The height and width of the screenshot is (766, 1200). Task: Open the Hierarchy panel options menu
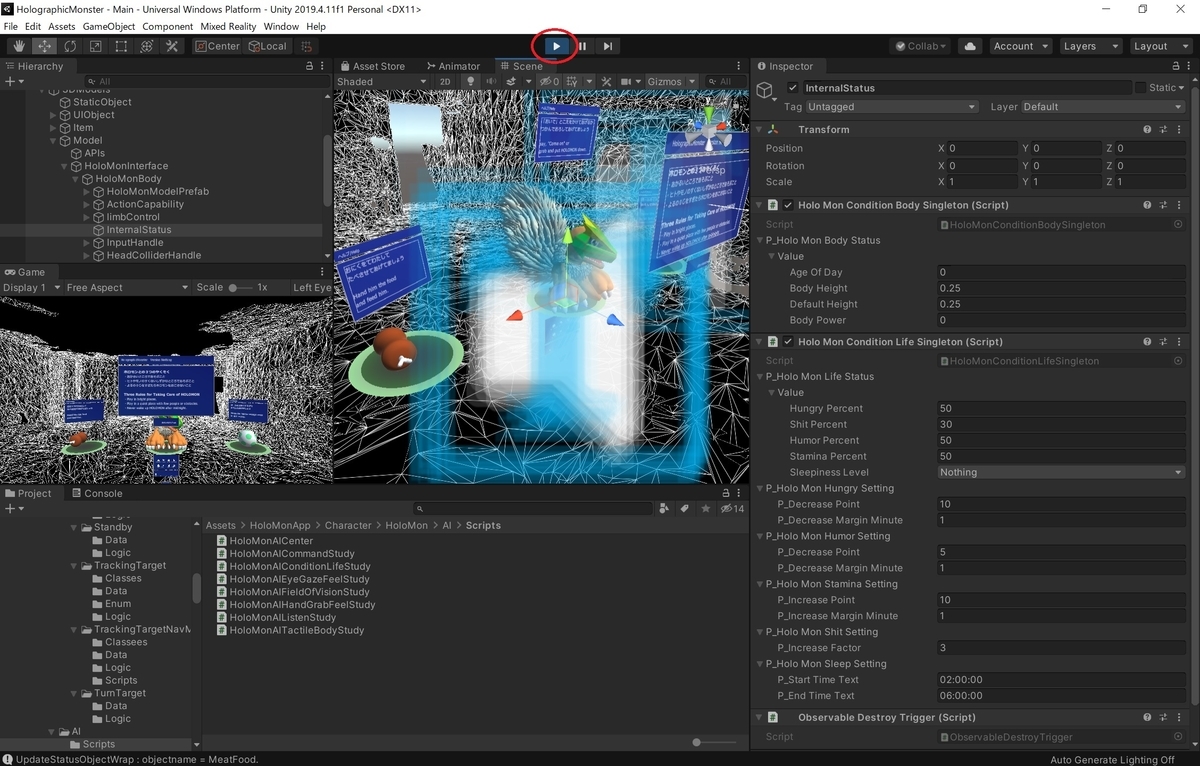tap(324, 66)
